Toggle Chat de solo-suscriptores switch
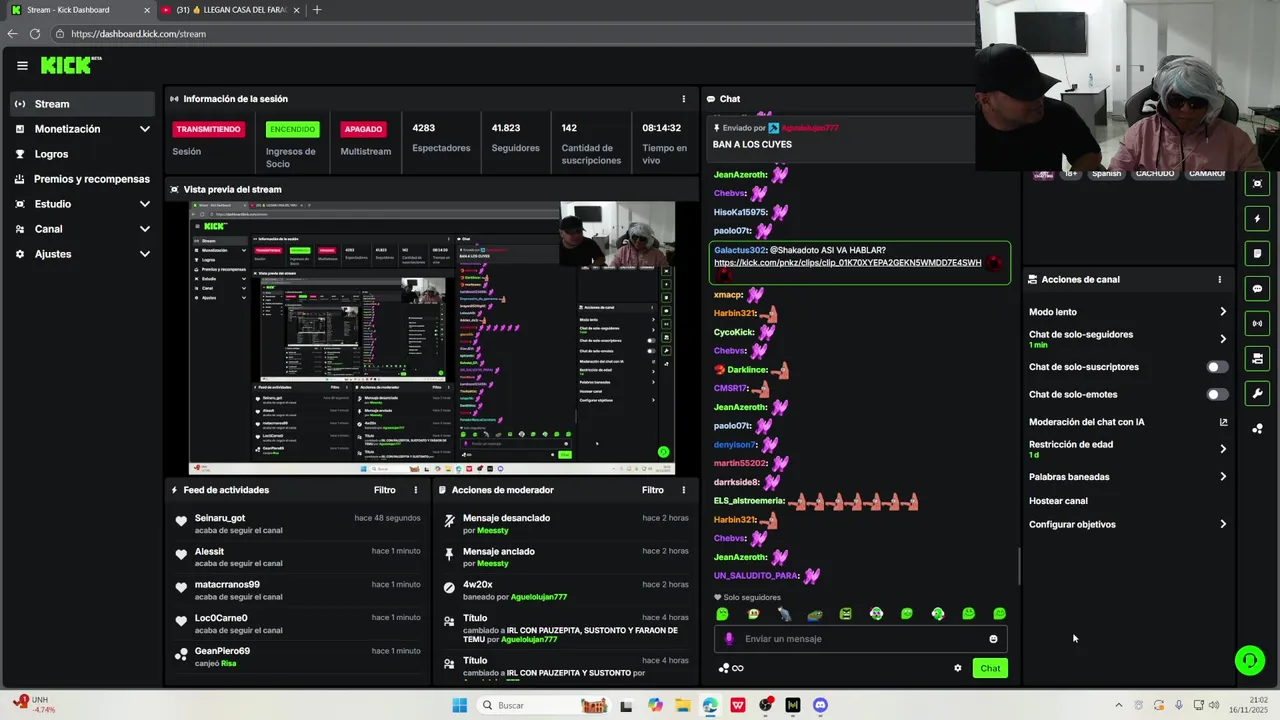Image resolution: width=1280 pixels, height=720 pixels. pyautogui.click(x=1217, y=367)
